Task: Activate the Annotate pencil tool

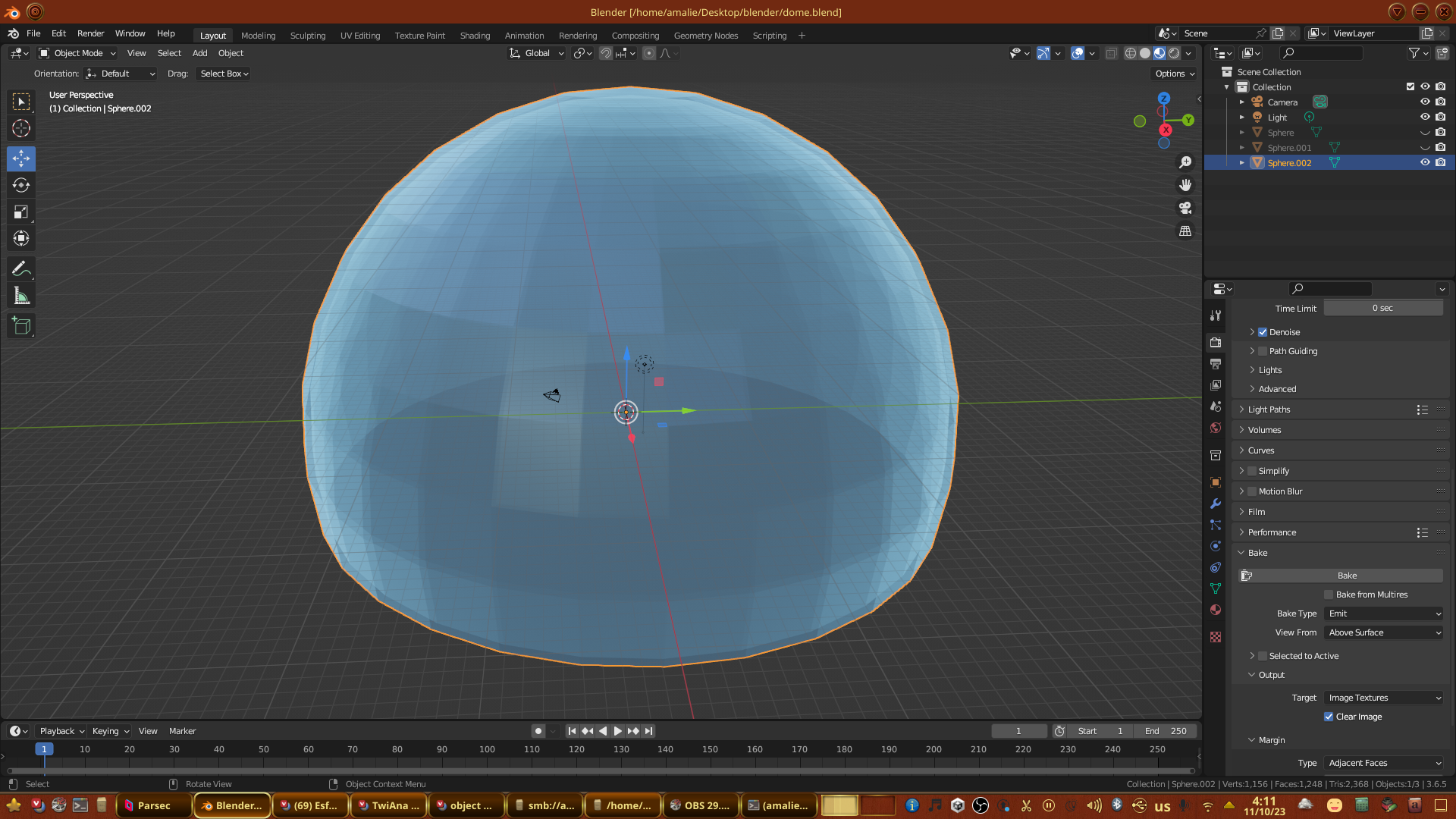Action: pyautogui.click(x=21, y=269)
